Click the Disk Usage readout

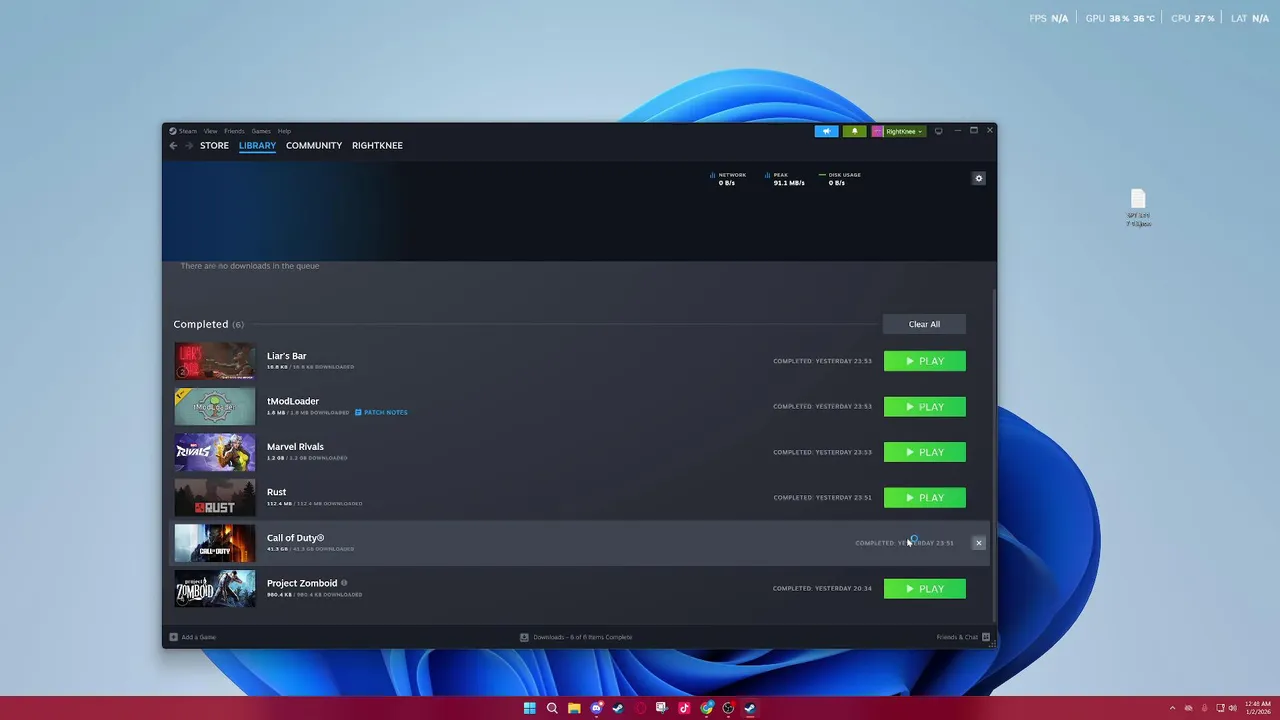[840, 179]
